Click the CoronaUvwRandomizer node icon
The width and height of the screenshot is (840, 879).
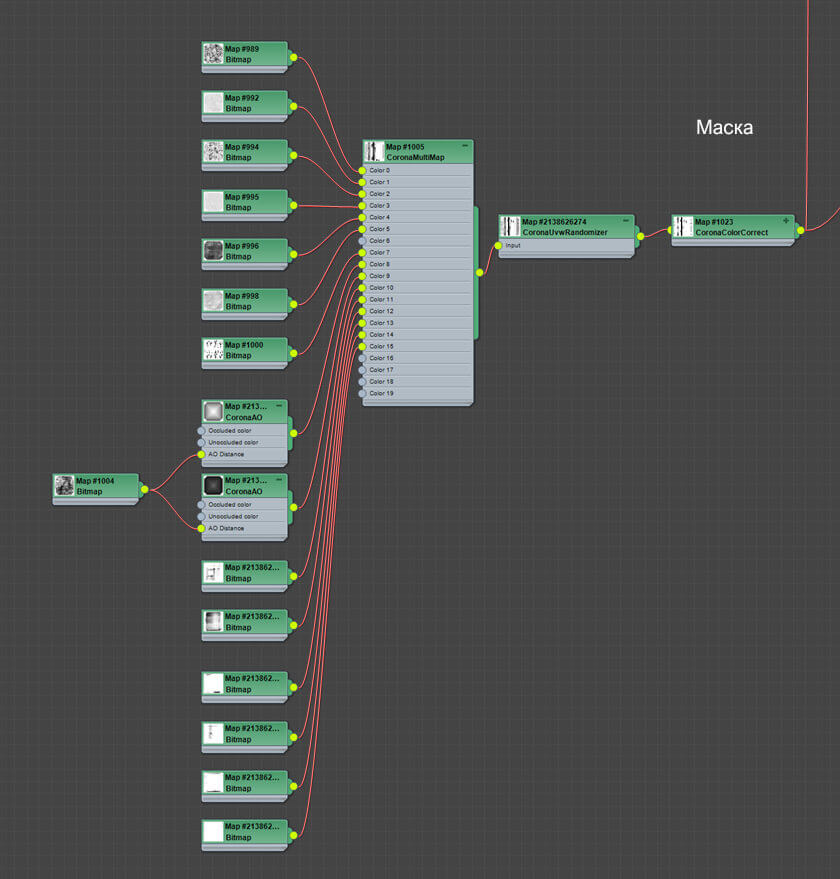(x=512, y=227)
